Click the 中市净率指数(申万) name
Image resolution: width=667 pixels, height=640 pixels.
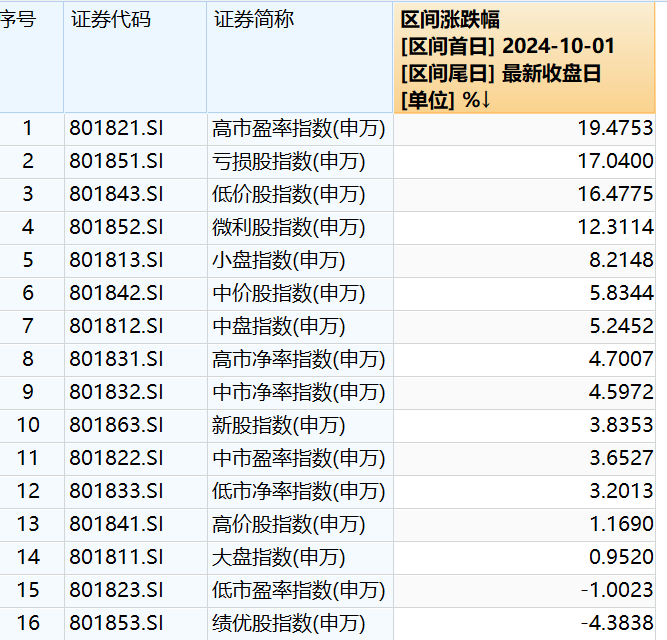click(298, 392)
